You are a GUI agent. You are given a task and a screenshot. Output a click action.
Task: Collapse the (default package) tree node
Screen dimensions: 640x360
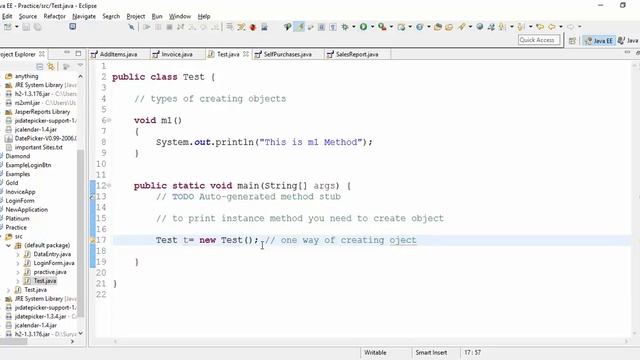(8, 245)
